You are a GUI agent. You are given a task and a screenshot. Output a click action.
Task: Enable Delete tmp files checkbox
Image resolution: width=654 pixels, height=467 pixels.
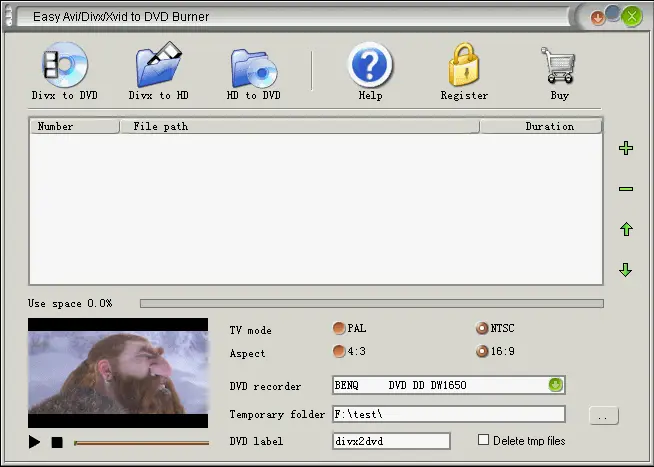pyautogui.click(x=484, y=440)
